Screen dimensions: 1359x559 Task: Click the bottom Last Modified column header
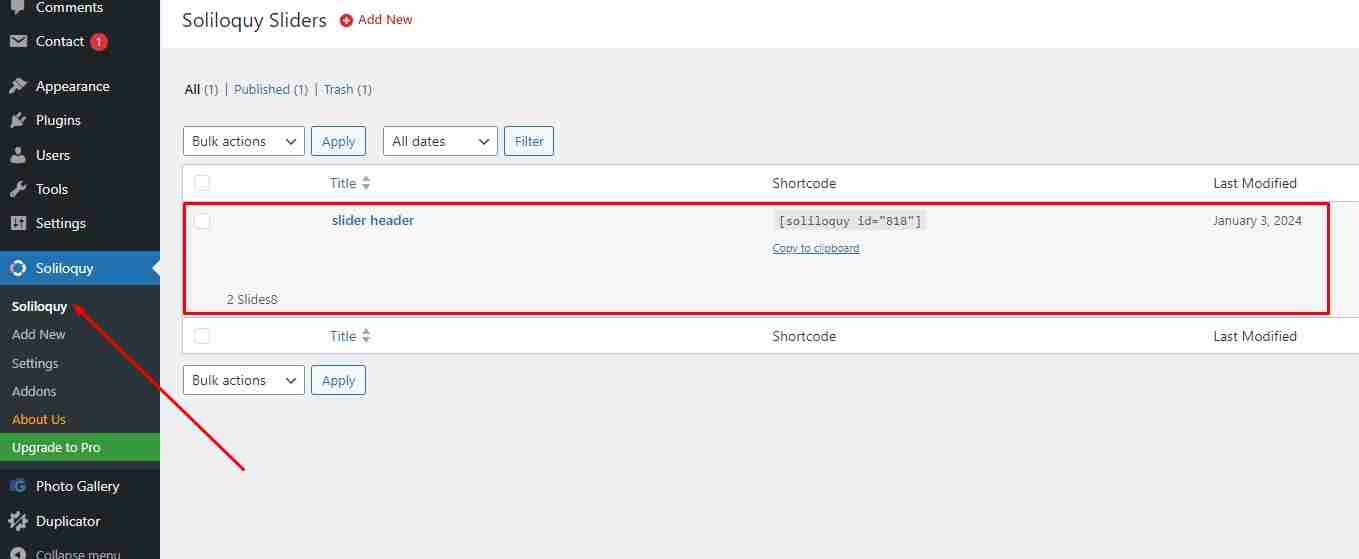(x=1255, y=336)
